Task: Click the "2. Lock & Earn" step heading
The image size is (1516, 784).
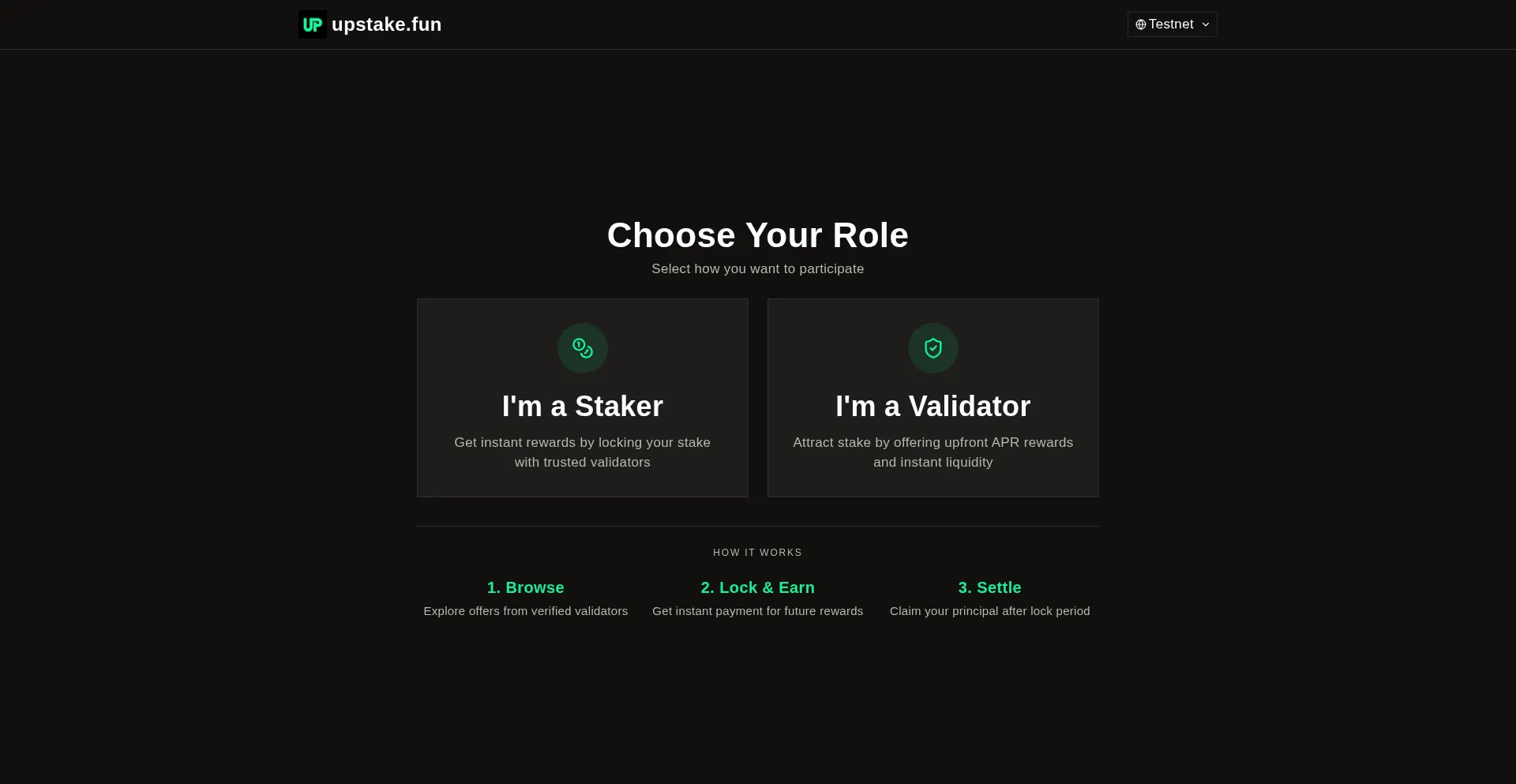Action: (757, 587)
